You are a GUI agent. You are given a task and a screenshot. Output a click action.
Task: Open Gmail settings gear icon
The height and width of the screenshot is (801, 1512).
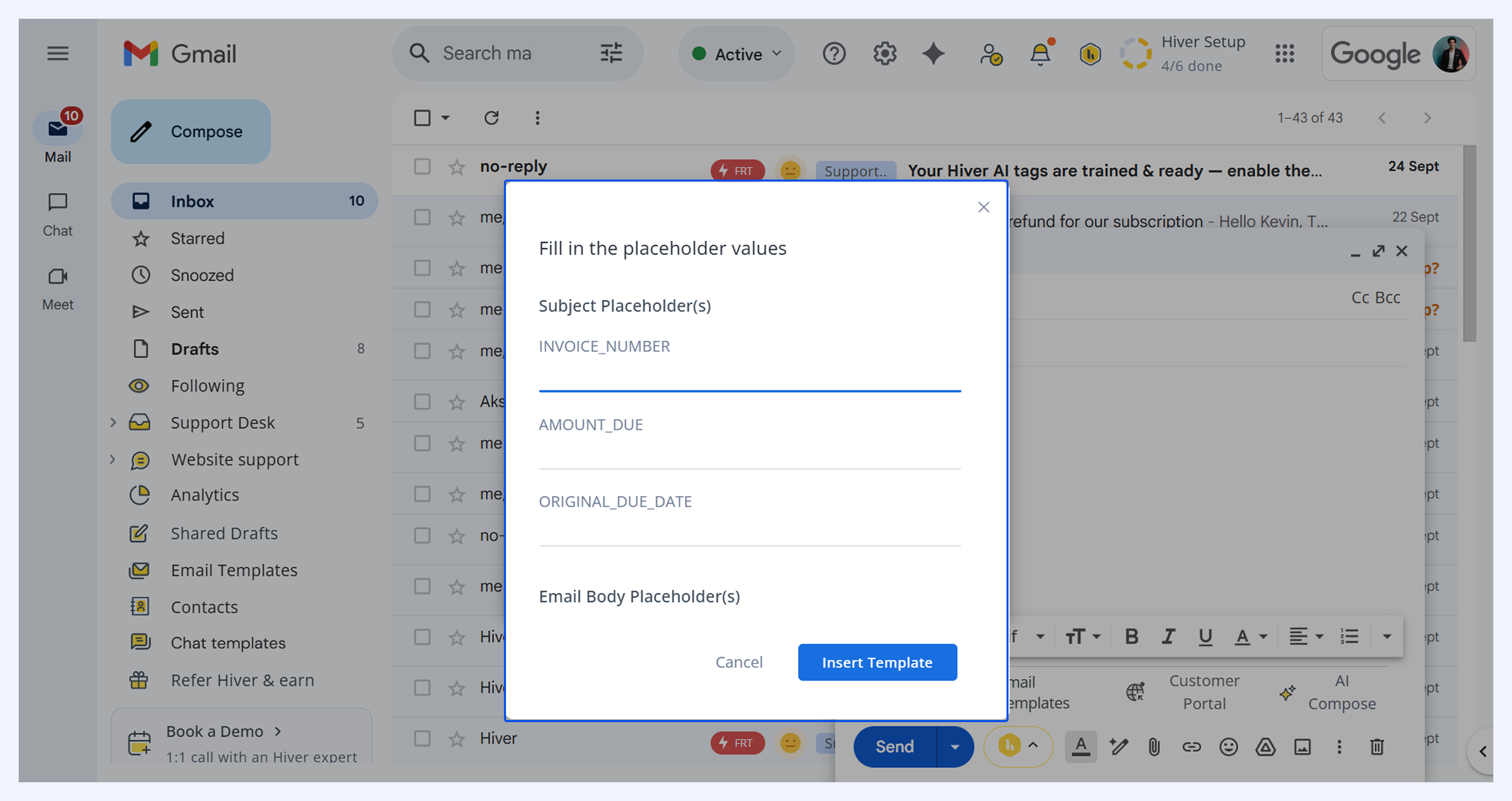(885, 53)
